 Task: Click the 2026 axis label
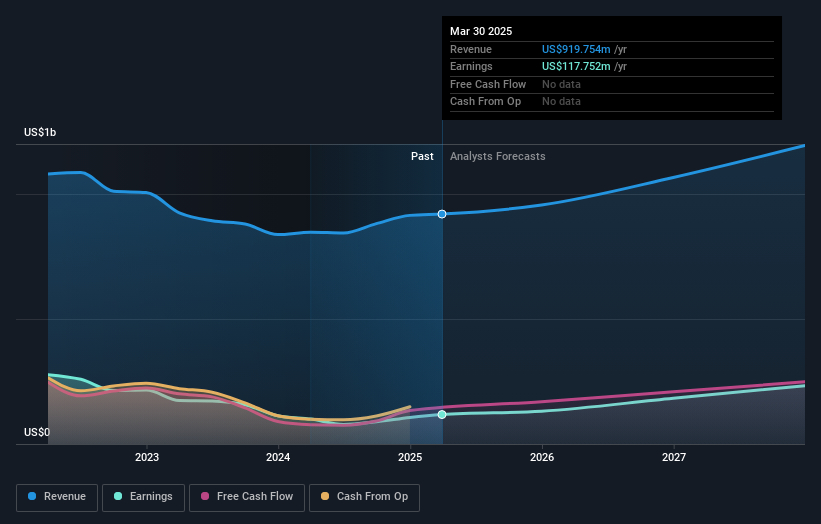[x=542, y=457]
